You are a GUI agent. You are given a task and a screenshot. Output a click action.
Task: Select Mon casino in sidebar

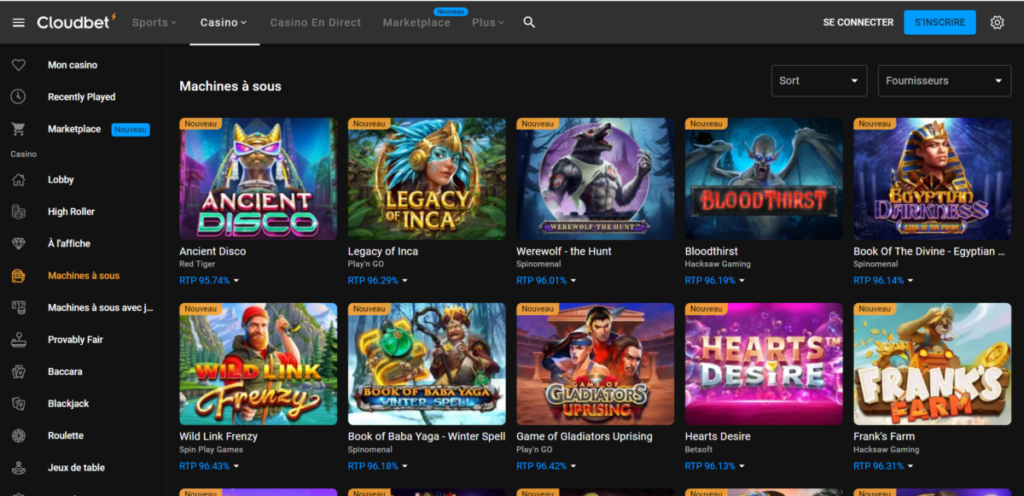pyautogui.click(x=72, y=65)
